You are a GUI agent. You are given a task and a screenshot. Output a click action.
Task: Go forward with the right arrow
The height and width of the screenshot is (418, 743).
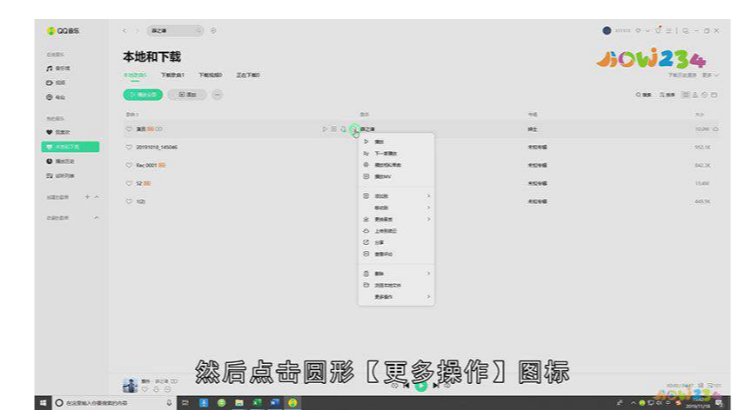point(137,30)
